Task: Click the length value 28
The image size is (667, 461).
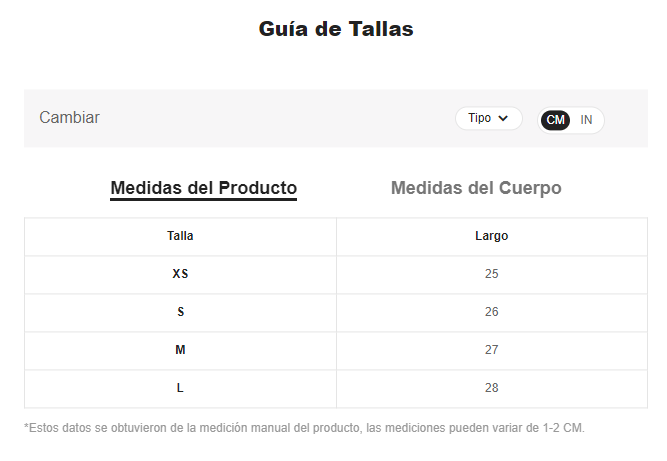Action: [492, 388]
